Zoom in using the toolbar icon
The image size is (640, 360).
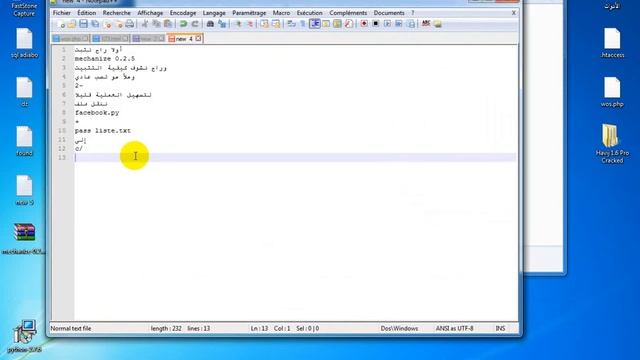238,24
